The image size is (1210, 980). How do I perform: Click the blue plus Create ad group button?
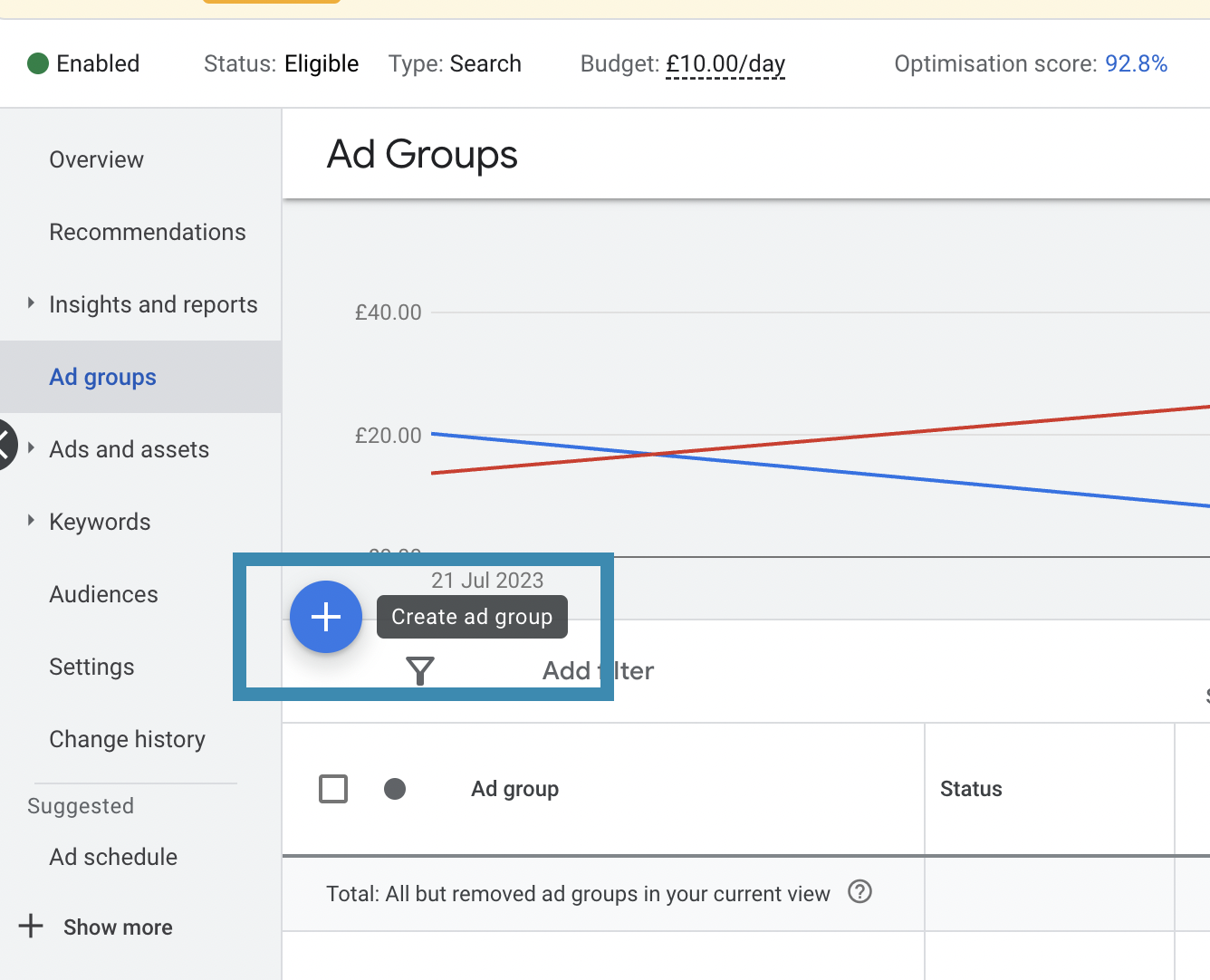(326, 617)
